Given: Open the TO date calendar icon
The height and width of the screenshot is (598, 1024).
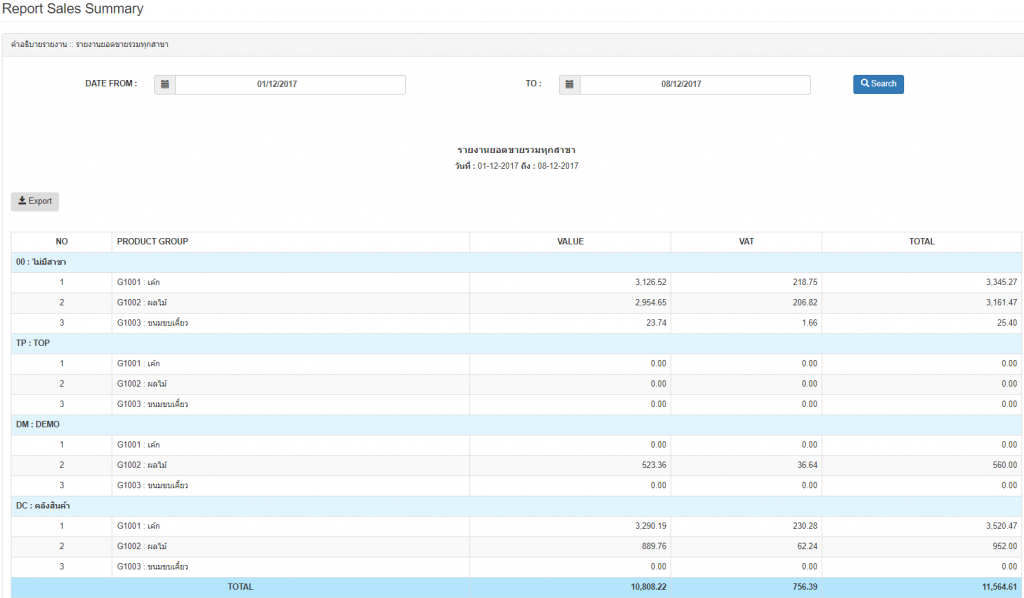Looking at the screenshot, I should coord(569,84).
